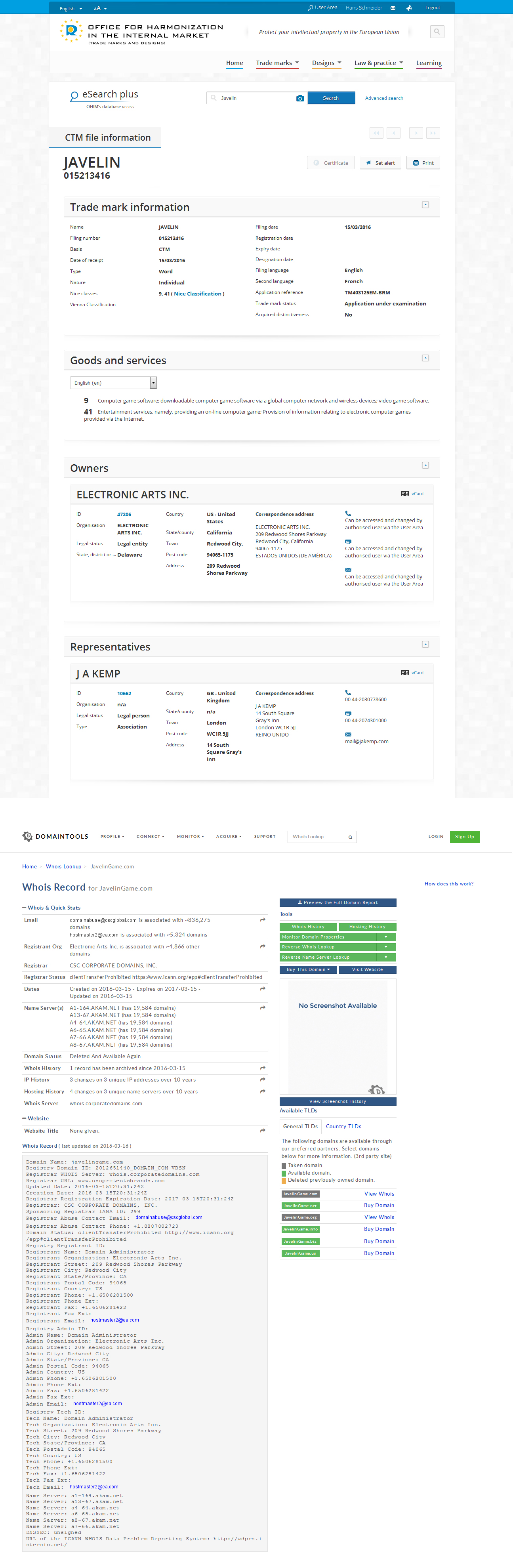513x1568 pixels.
Task: Open the Trade marks menu
Action: point(277,63)
